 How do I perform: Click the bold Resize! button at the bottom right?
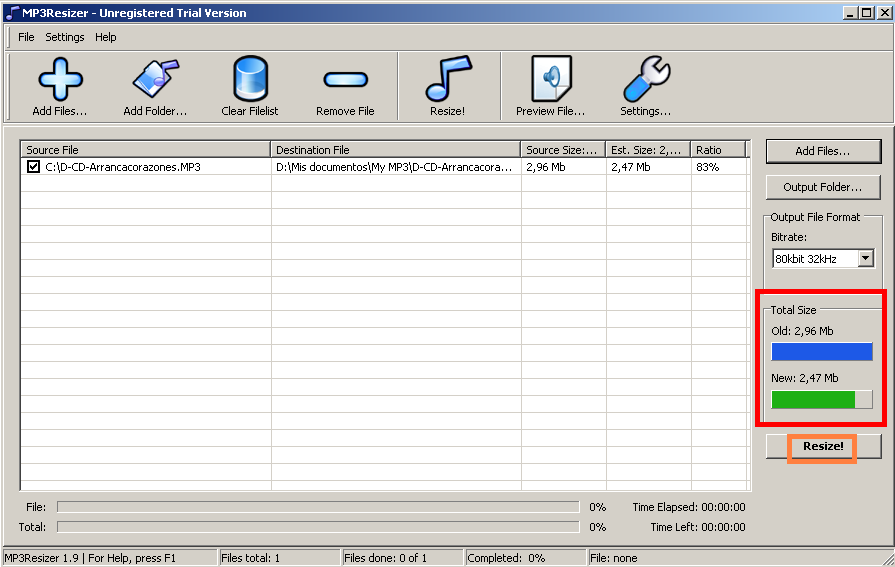[x=823, y=447]
